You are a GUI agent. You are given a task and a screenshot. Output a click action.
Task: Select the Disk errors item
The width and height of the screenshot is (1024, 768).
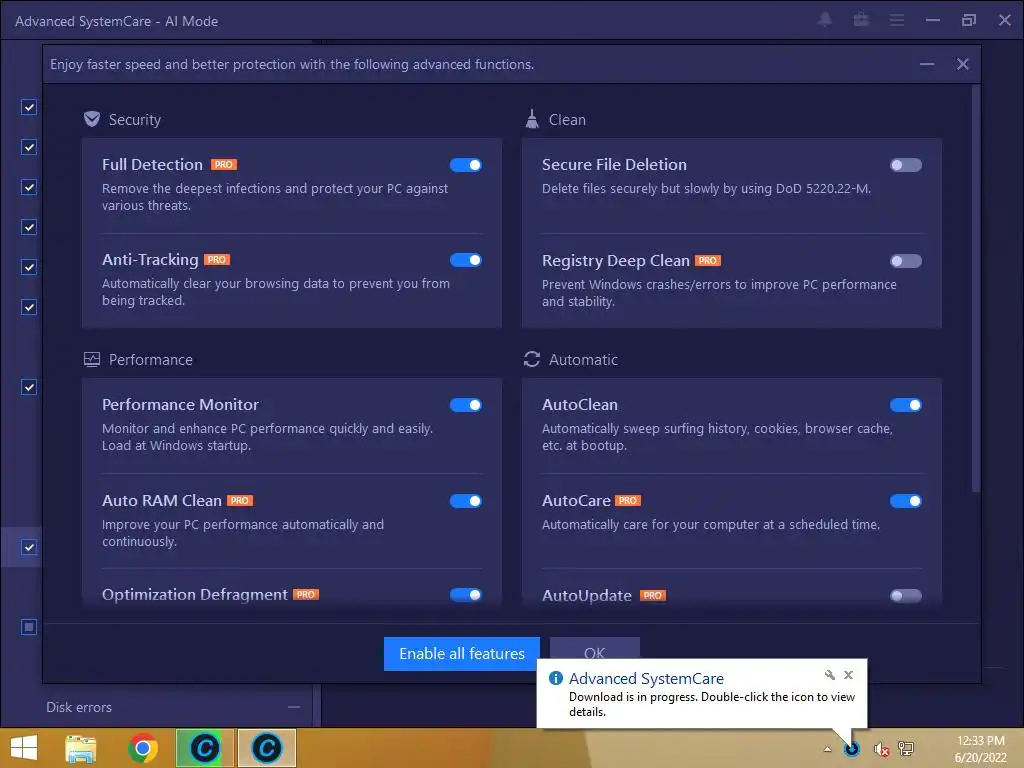(79, 707)
